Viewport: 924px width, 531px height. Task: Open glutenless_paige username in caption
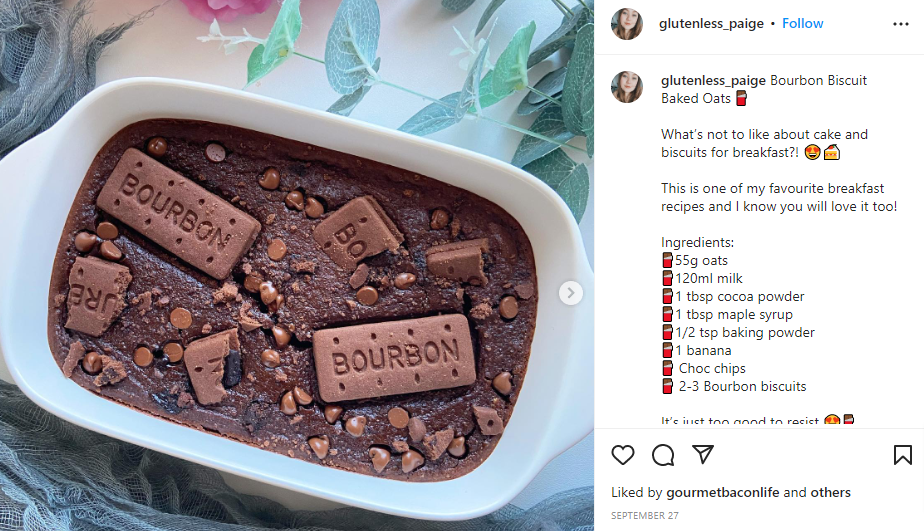pos(713,80)
